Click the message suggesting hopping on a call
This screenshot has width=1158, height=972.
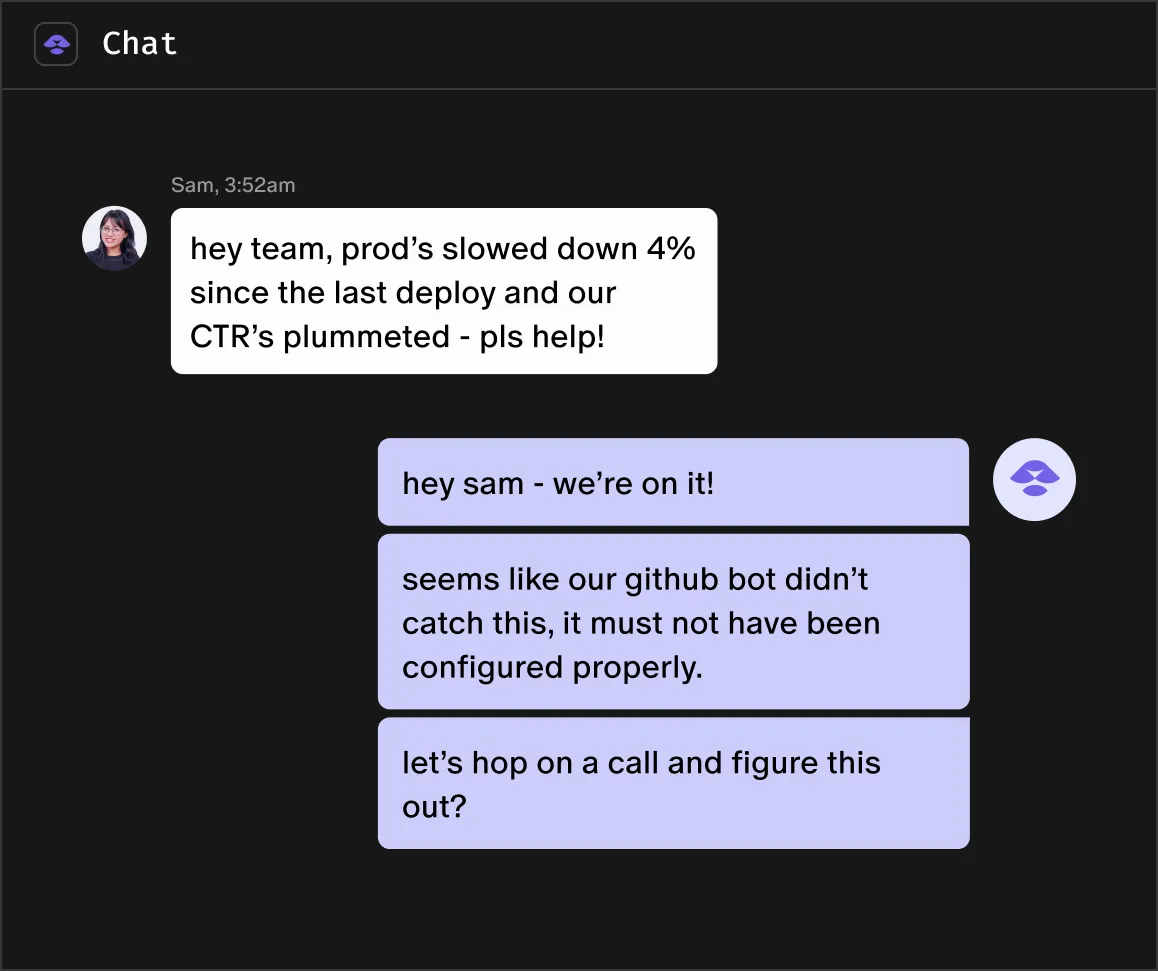coord(673,783)
